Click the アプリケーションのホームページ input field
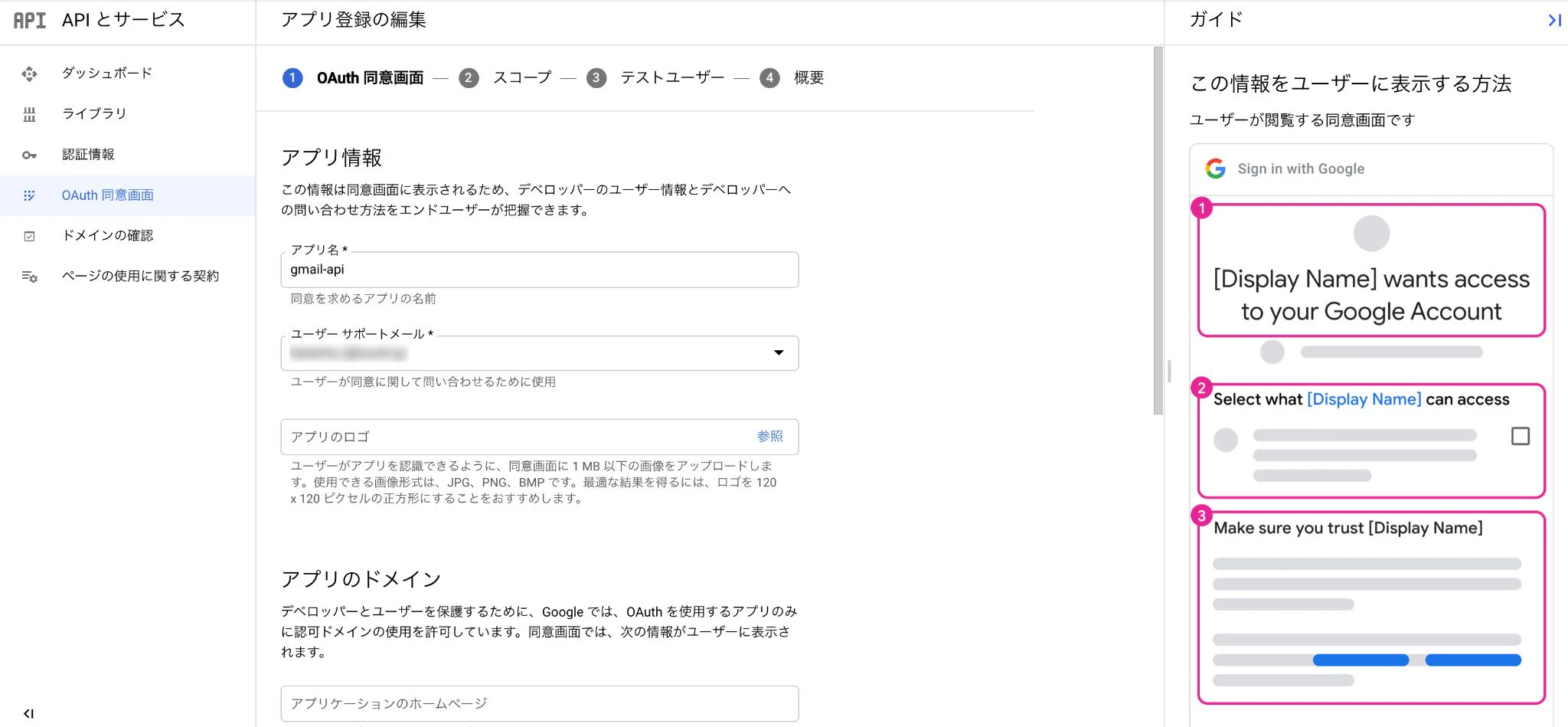 540,703
